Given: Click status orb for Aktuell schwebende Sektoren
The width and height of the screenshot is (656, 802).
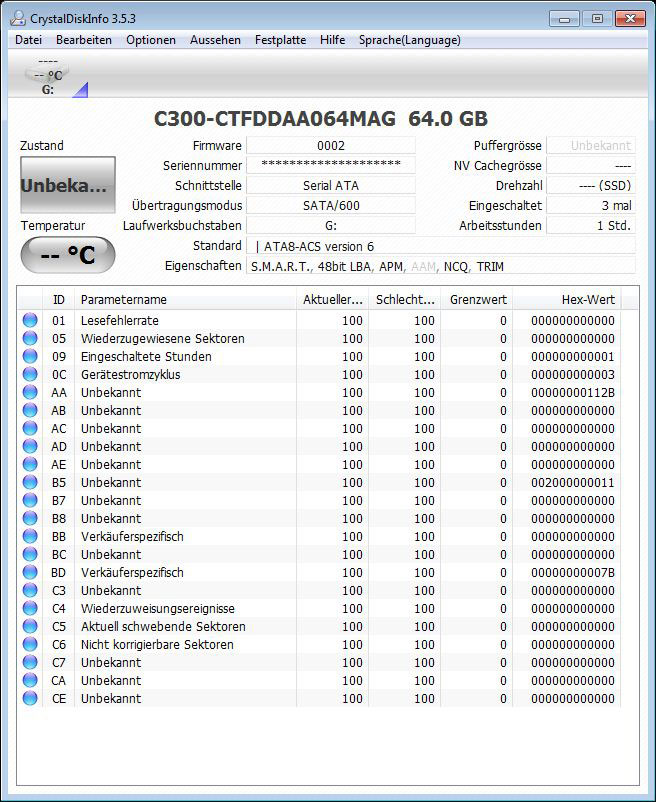Looking at the screenshot, I should (30, 626).
